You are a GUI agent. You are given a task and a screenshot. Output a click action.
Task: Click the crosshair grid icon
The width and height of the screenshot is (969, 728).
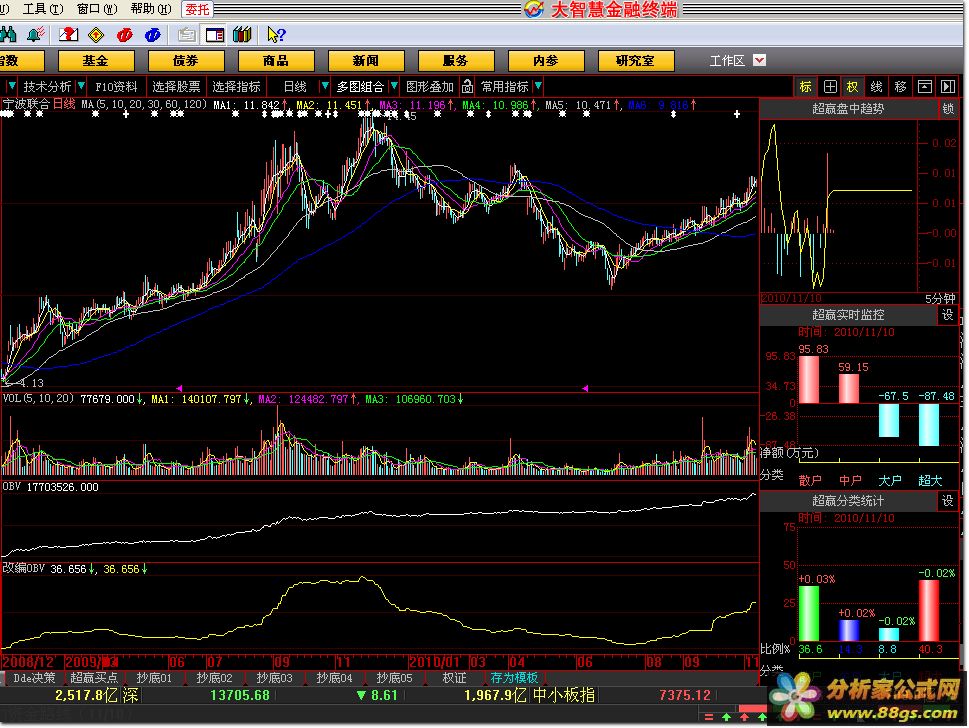tap(830, 87)
